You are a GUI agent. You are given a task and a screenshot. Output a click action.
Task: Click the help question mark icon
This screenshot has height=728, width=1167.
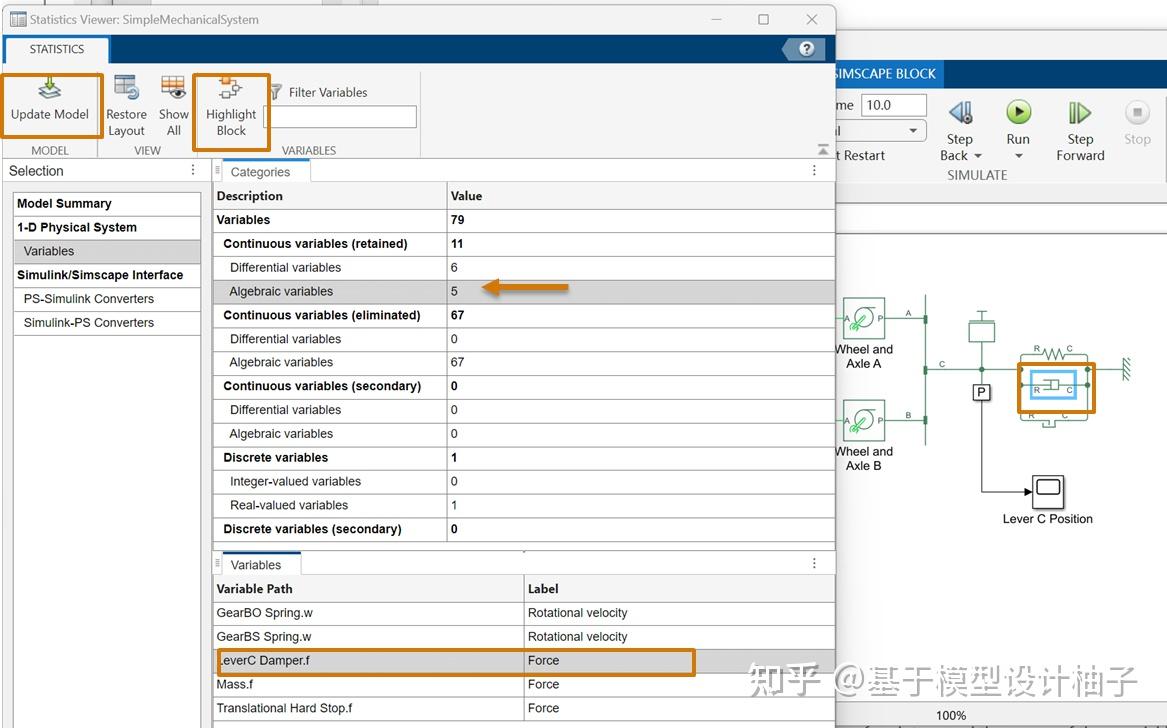[x=804, y=48]
